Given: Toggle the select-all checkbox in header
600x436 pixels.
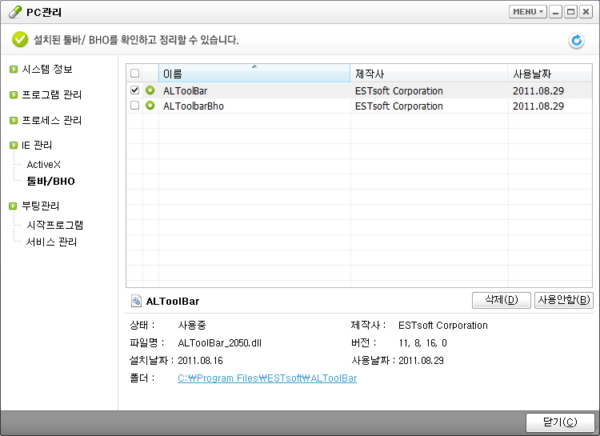Looking at the screenshot, I should click(x=135, y=74).
